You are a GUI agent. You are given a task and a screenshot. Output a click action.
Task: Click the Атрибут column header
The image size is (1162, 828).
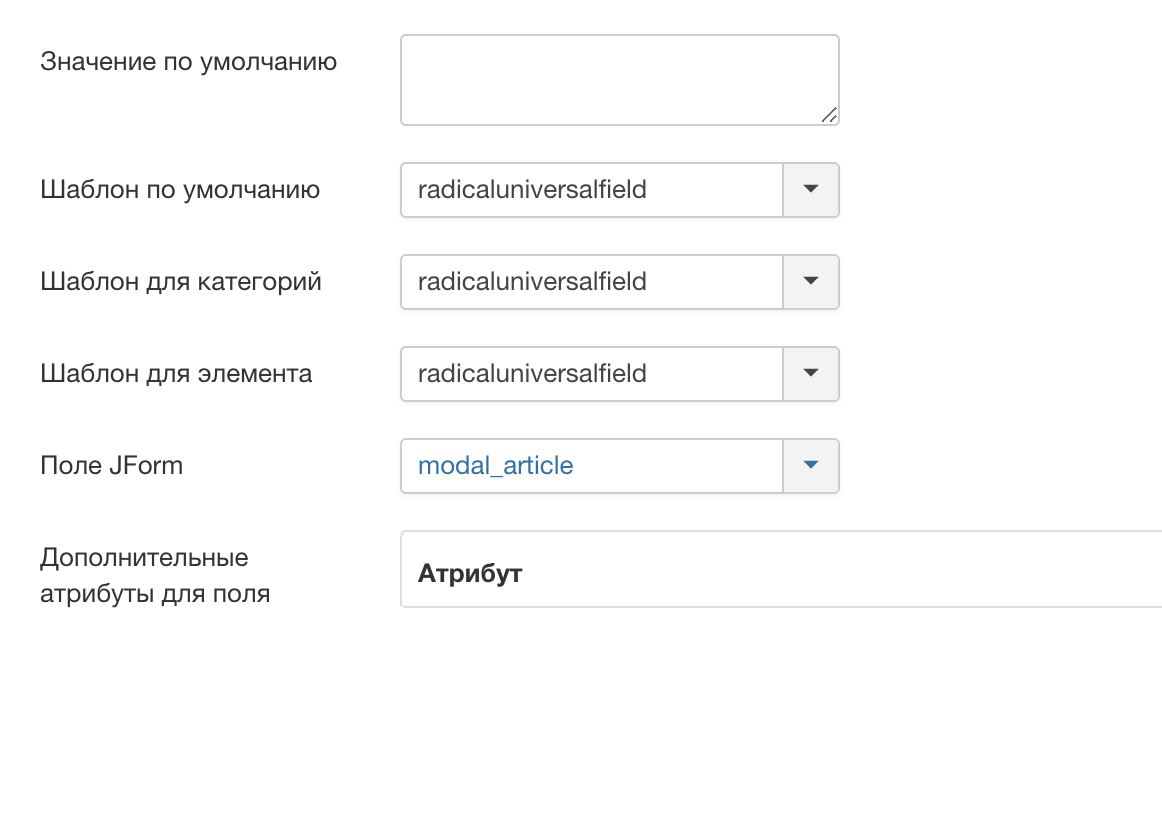470,573
